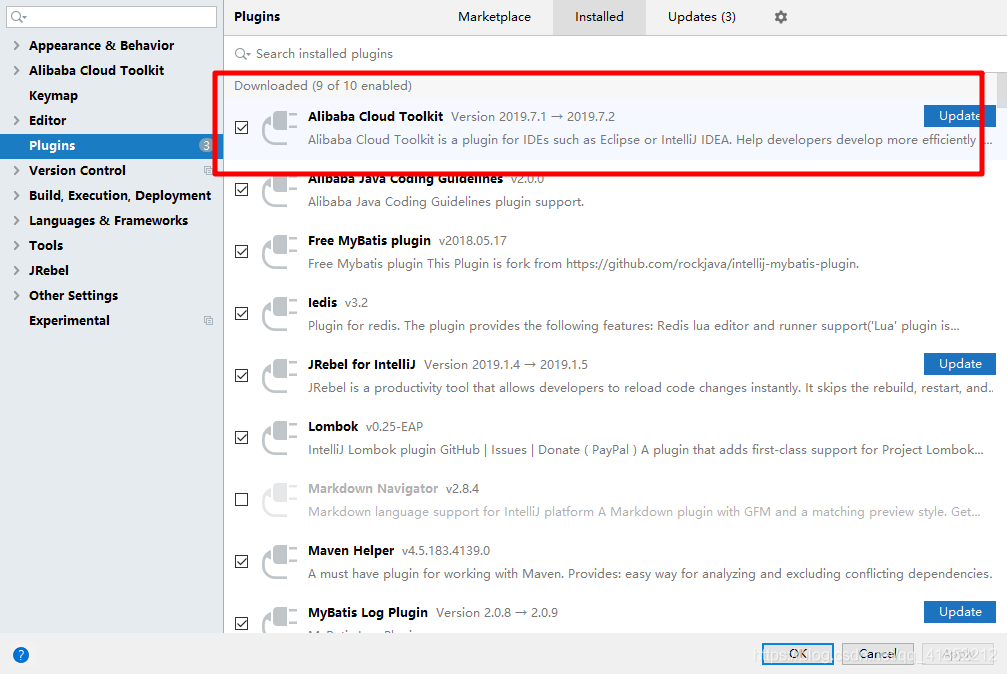1007x674 pixels.
Task: Expand Appearance & Behavior settings
Action: 17,46
